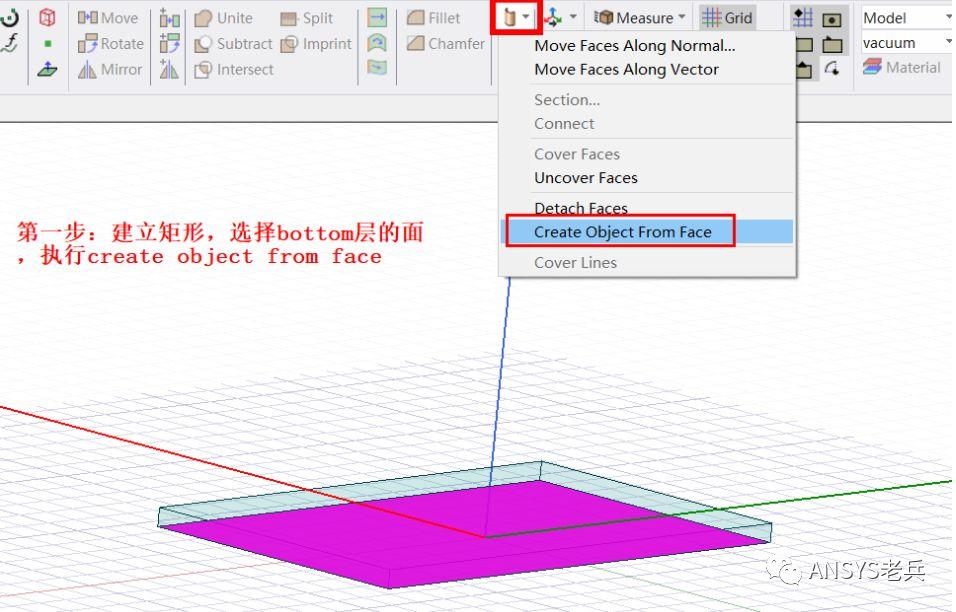Image resolution: width=956 pixels, height=612 pixels.
Task: Click the coordinate system axes icon
Action: pos(553,18)
